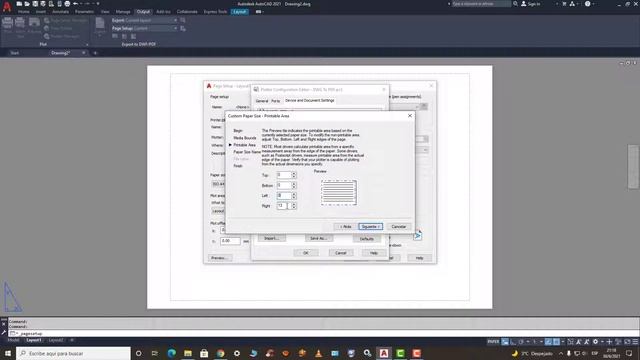Image resolution: width=640 pixels, height=360 pixels.
Task: Switch to the Model layout tab at bottom
Action: click(13, 340)
